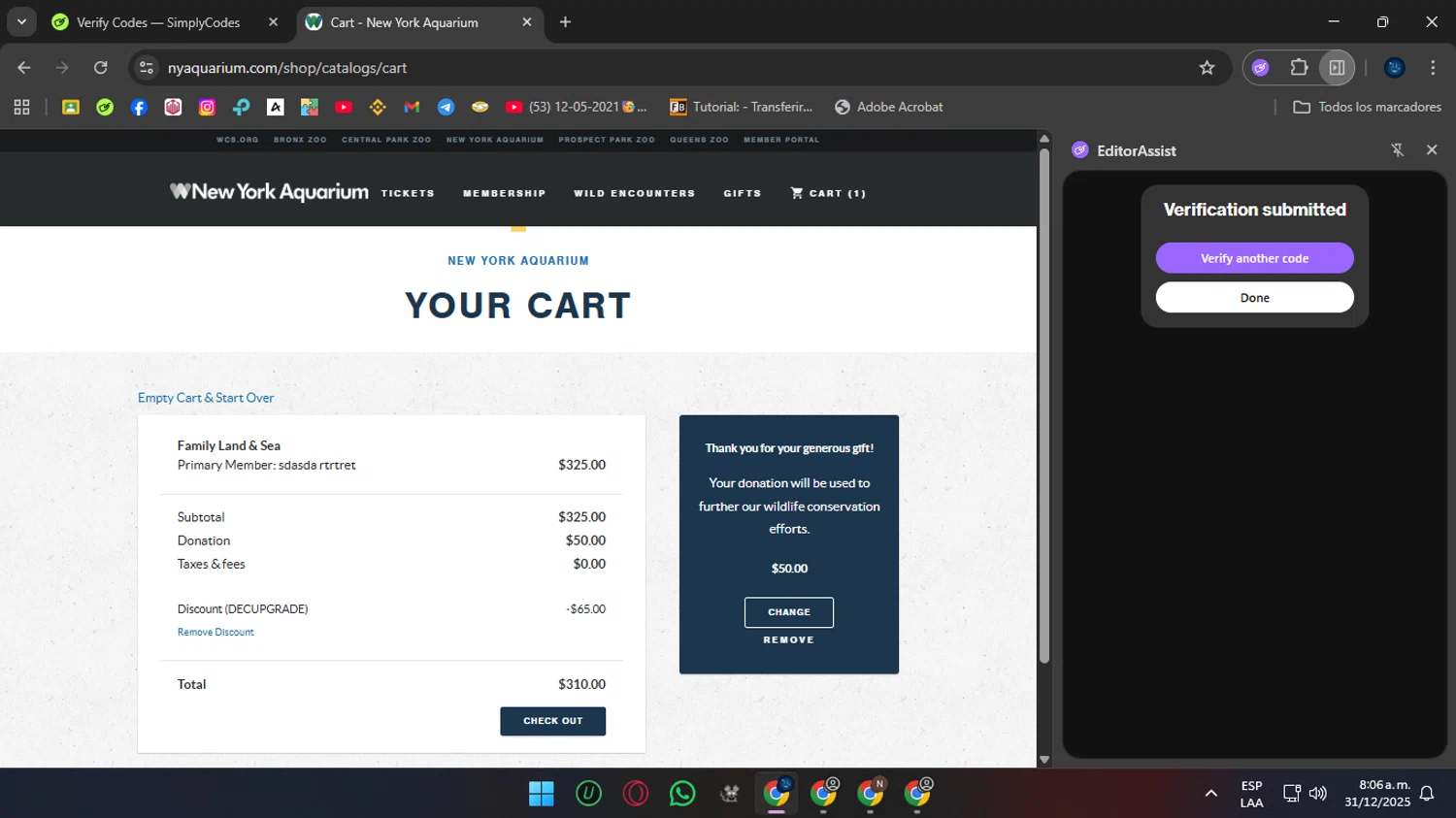1456x818 pixels.
Task: Open the BRONX ZOO top link
Action: pyautogui.click(x=300, y=140)
